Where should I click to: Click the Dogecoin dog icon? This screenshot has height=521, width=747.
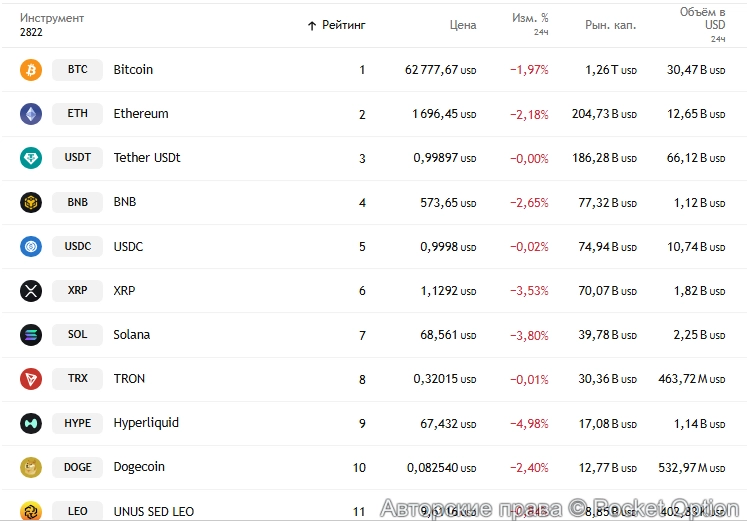(x=31, y=468)
